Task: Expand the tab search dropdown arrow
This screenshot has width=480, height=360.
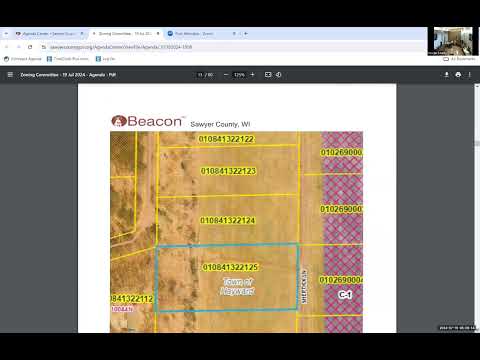Action: pos(6,34)
